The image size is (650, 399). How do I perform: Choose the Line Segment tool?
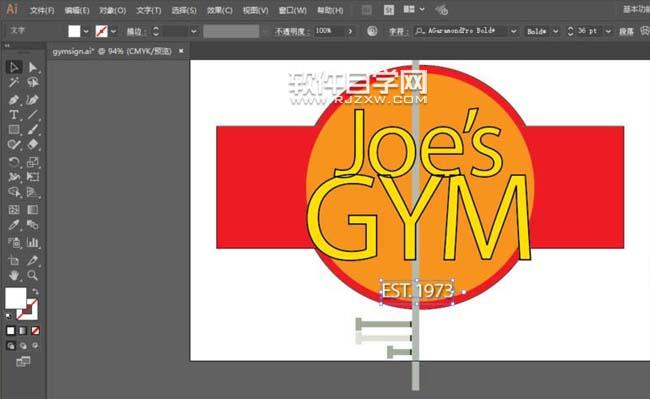(x=32, y=115)
